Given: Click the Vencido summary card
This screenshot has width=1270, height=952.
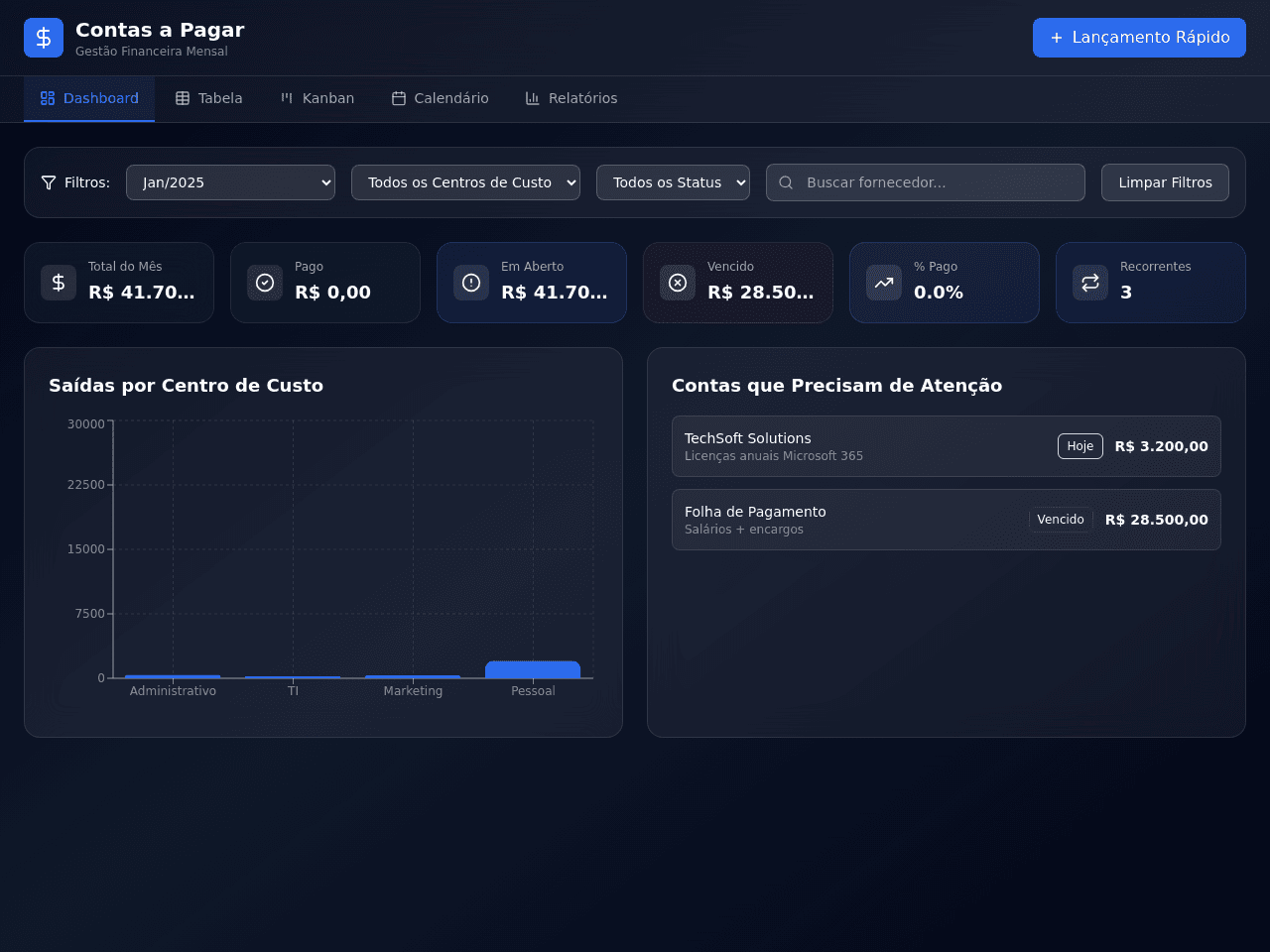Looking at the screenshot, I should click(738, 283).
